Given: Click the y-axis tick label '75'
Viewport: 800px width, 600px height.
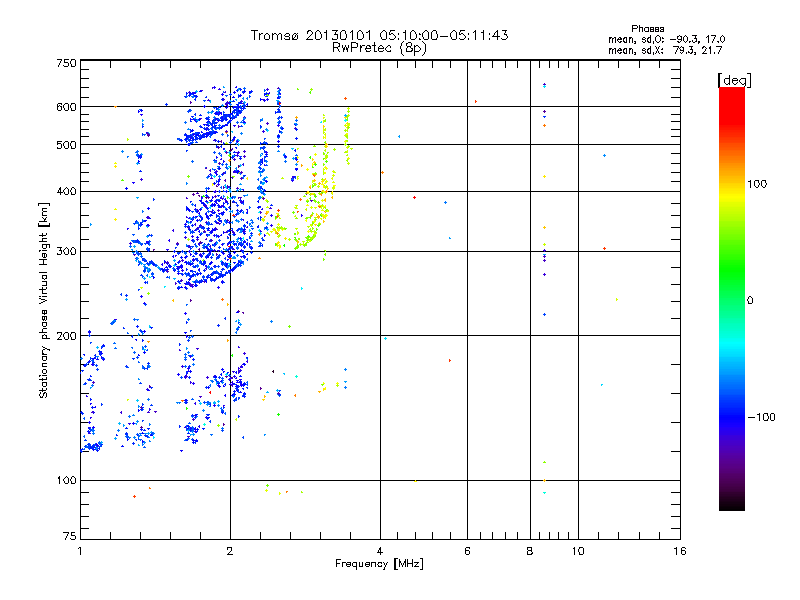Looking at the screenshot, I should [x=70, y=536].
